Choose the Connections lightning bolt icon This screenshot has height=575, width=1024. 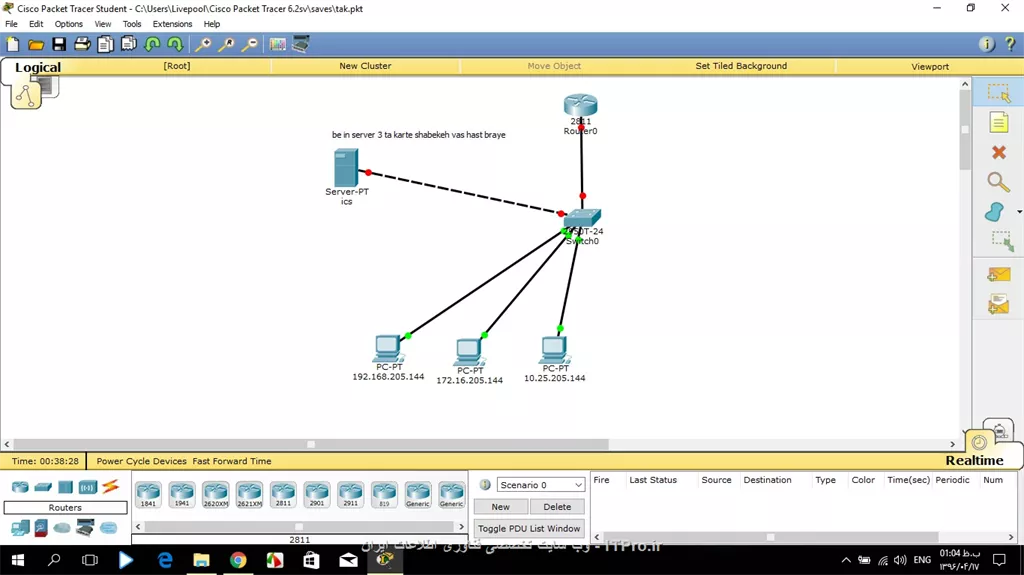(x=110, y=487)
